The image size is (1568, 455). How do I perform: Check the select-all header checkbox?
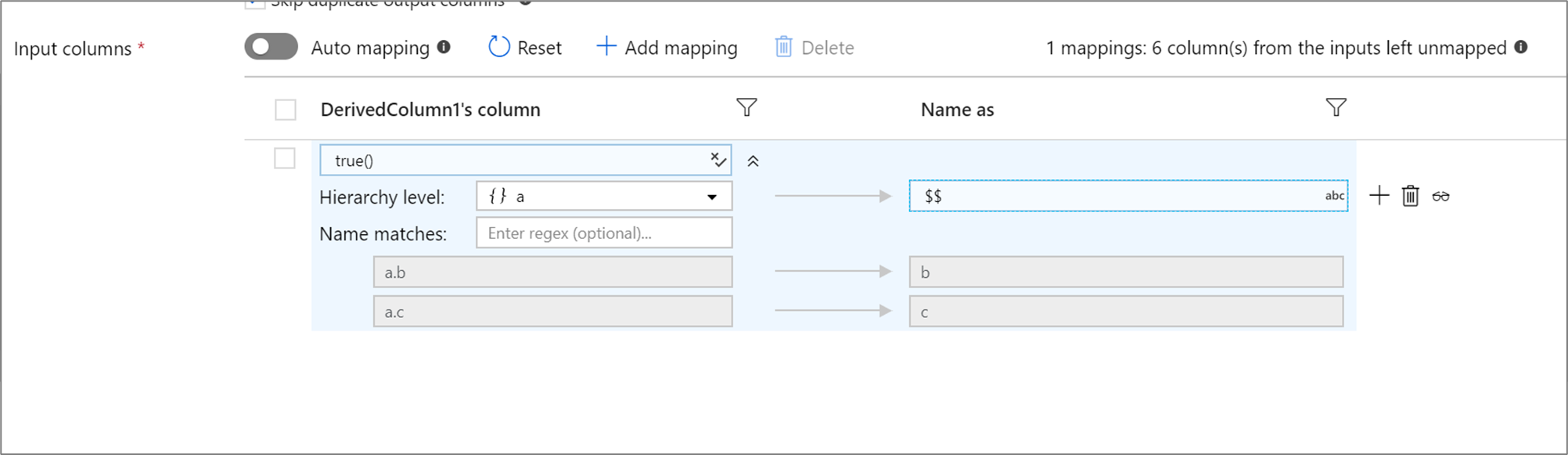286,110
